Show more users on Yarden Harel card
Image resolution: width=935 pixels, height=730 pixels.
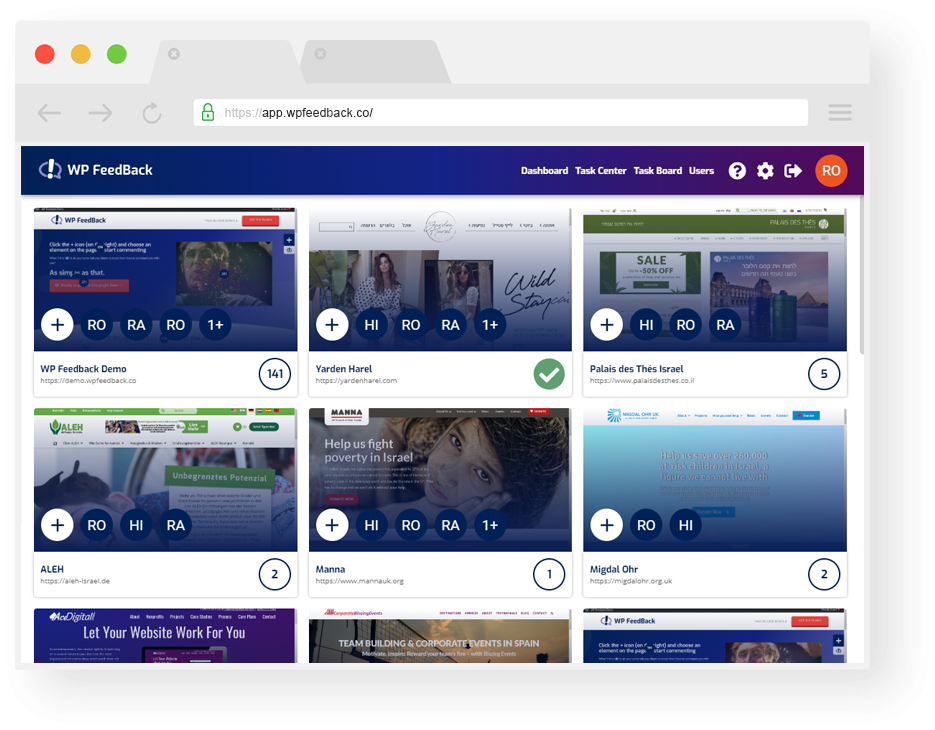pyautogui.click(x=490, y=325)
